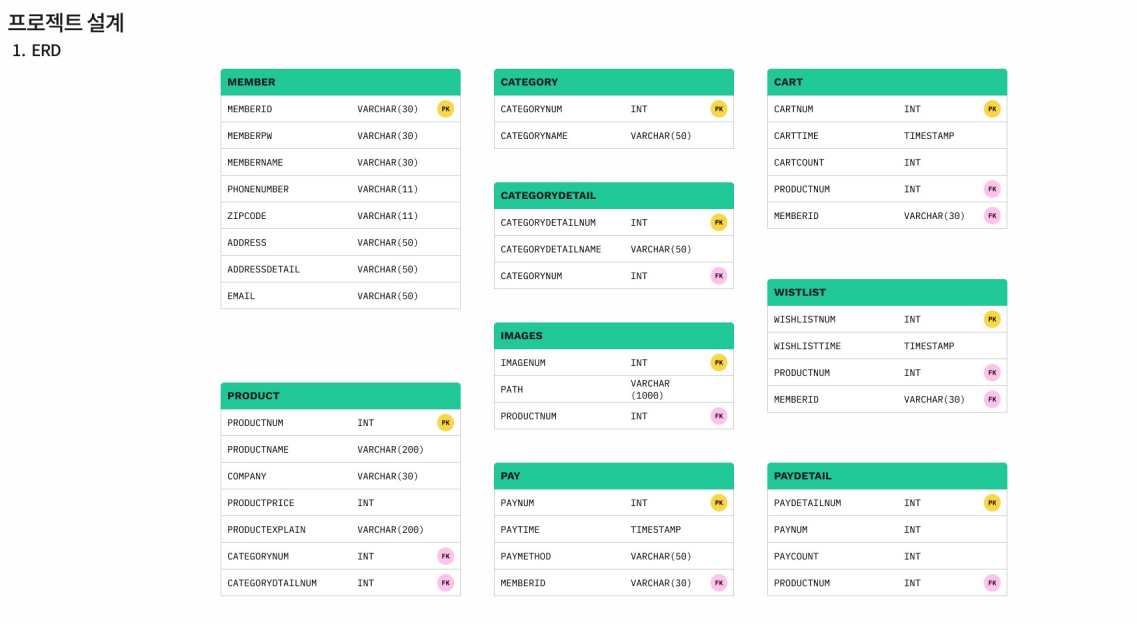Click the PHONENUMBER field name

pos(258,189)
